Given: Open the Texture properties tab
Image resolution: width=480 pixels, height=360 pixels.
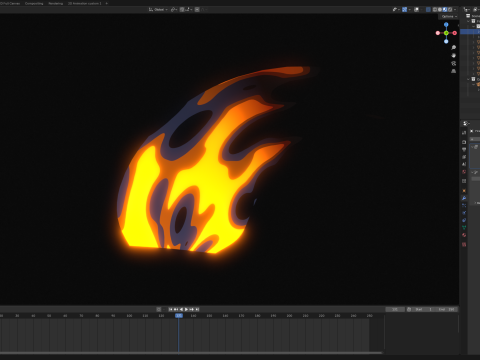Looking at the screenshot, I should tap(464, 244).
